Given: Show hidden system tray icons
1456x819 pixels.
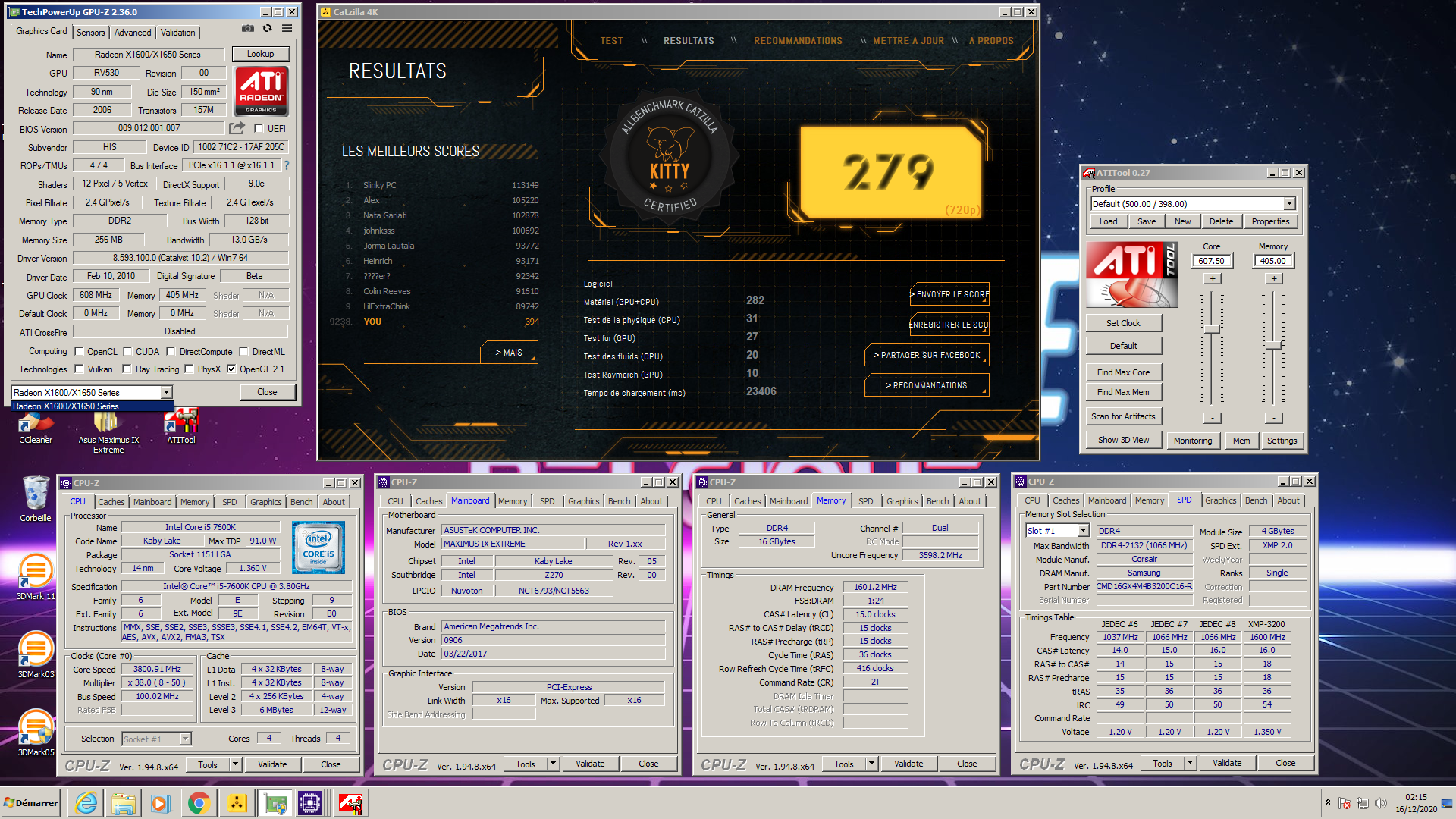Looking at the screenshot, I should point(1328,802).
